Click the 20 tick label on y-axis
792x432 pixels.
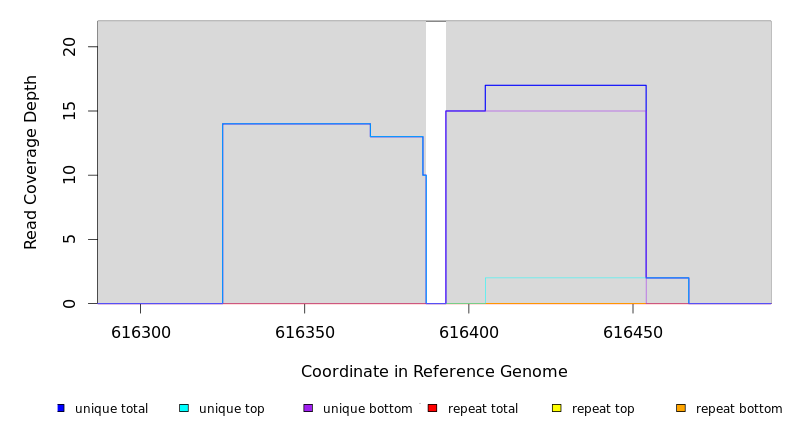69,47
